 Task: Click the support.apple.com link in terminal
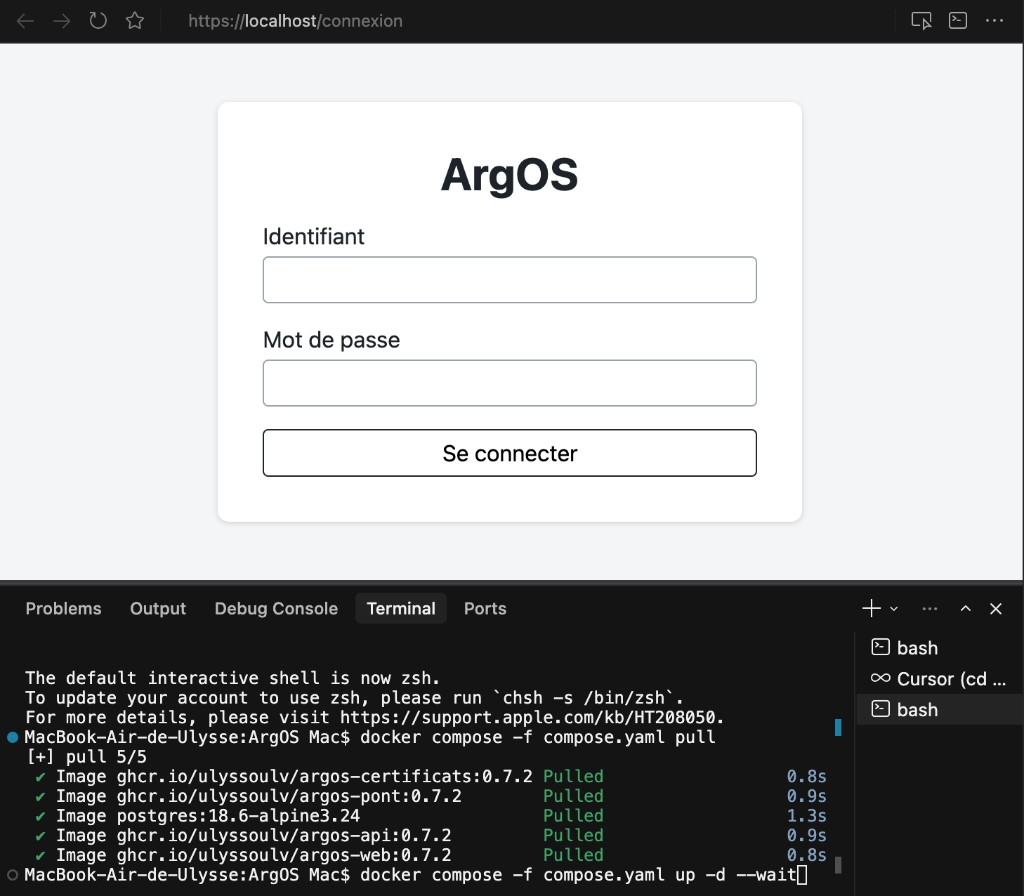pyautogui.click(x=528, y=717)
